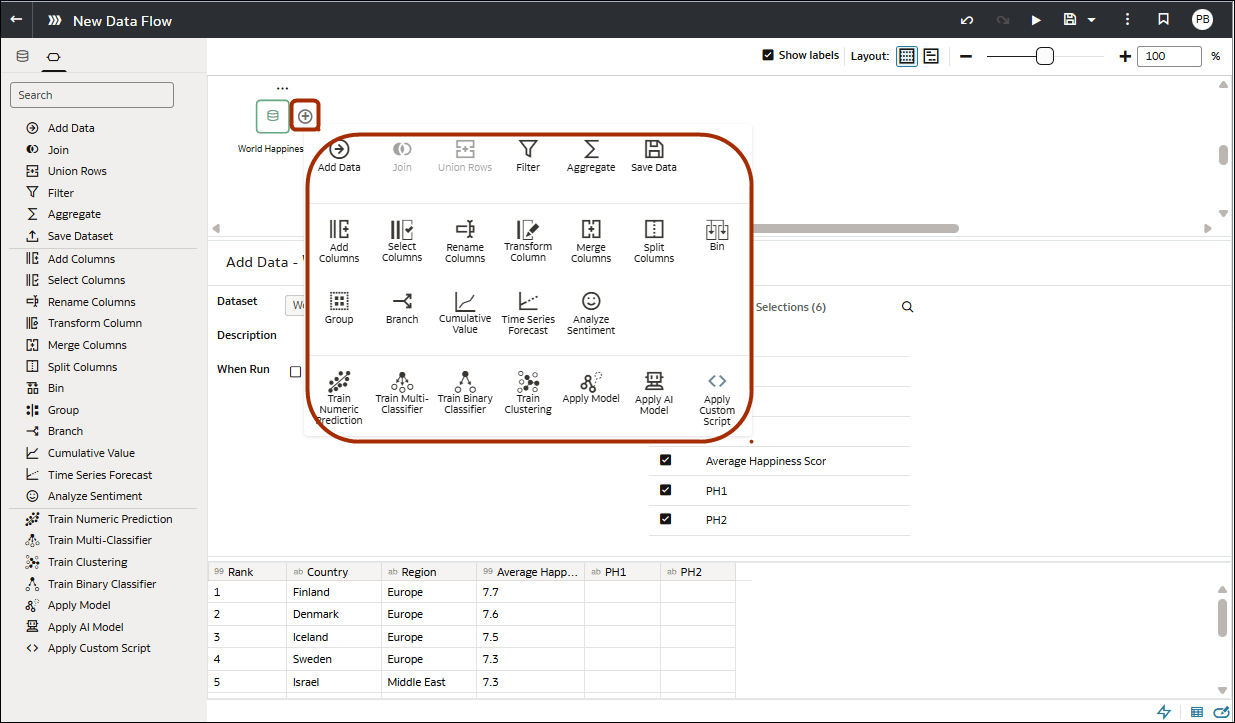Viewport: 1235px width, 723px height.
Task: Switch to the alternate layout view
Action: point(931,55)
